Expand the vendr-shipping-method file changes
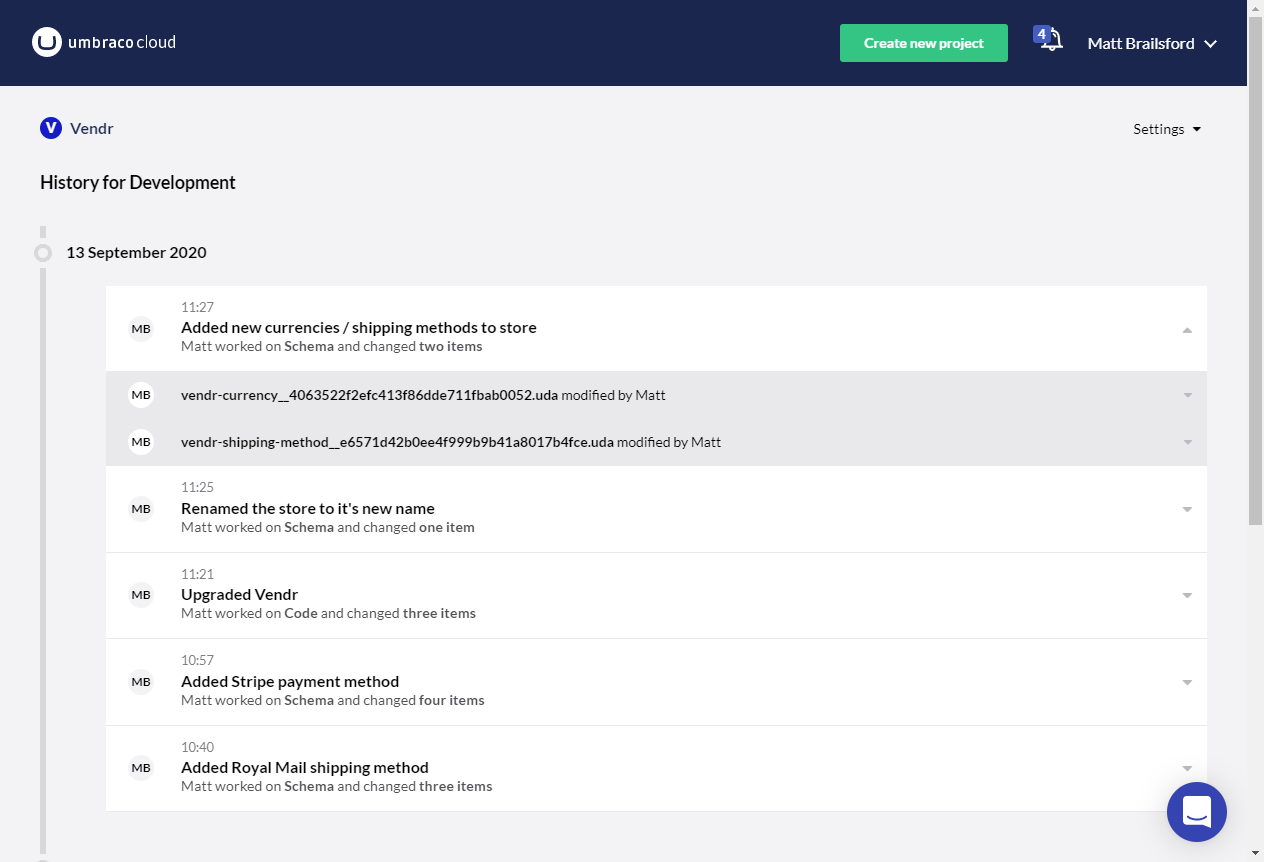Viewport: 1264px width, 862px height. click(x=1187, y=442)
